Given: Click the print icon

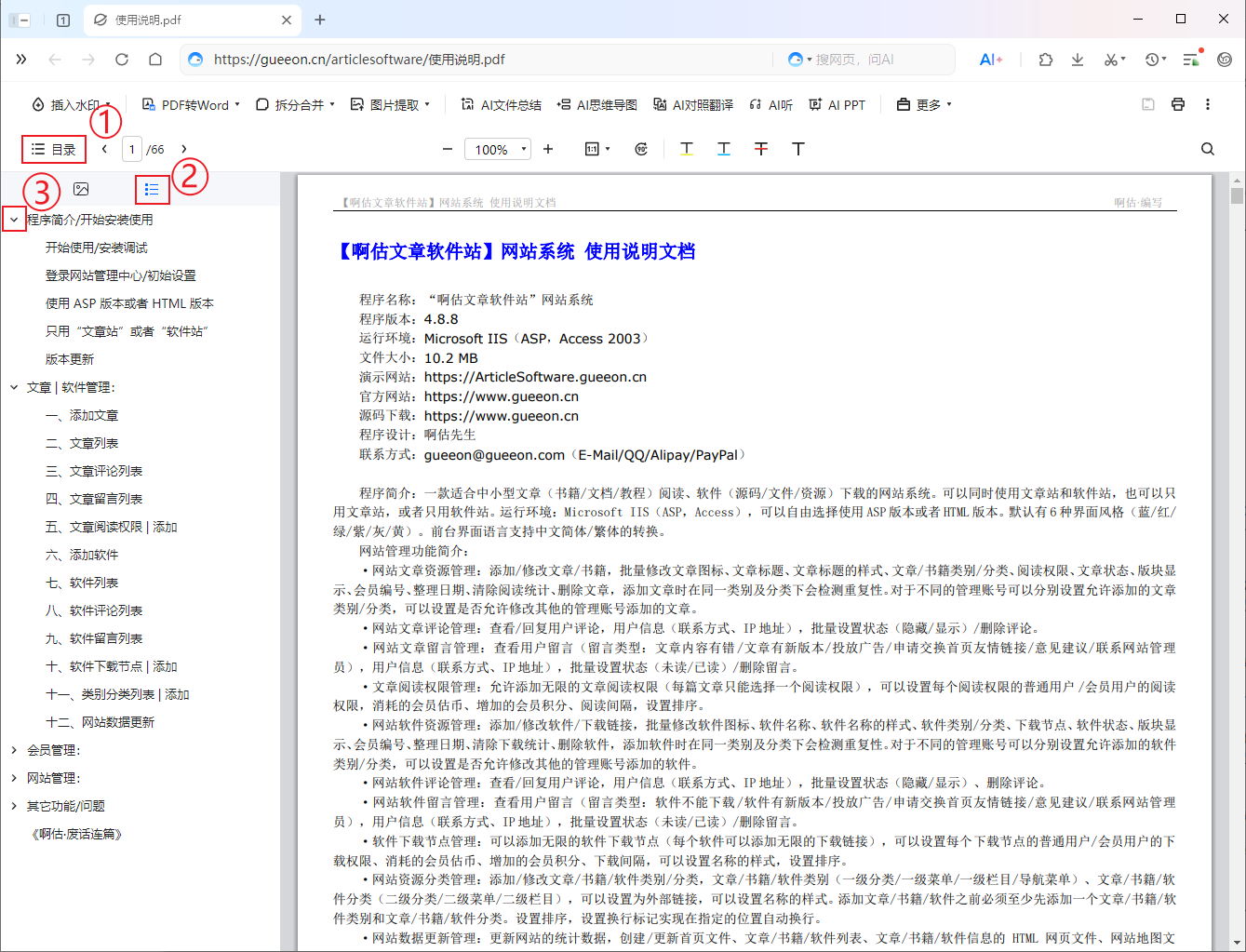Looking at the screenshot, I should tap(1178, 104).
